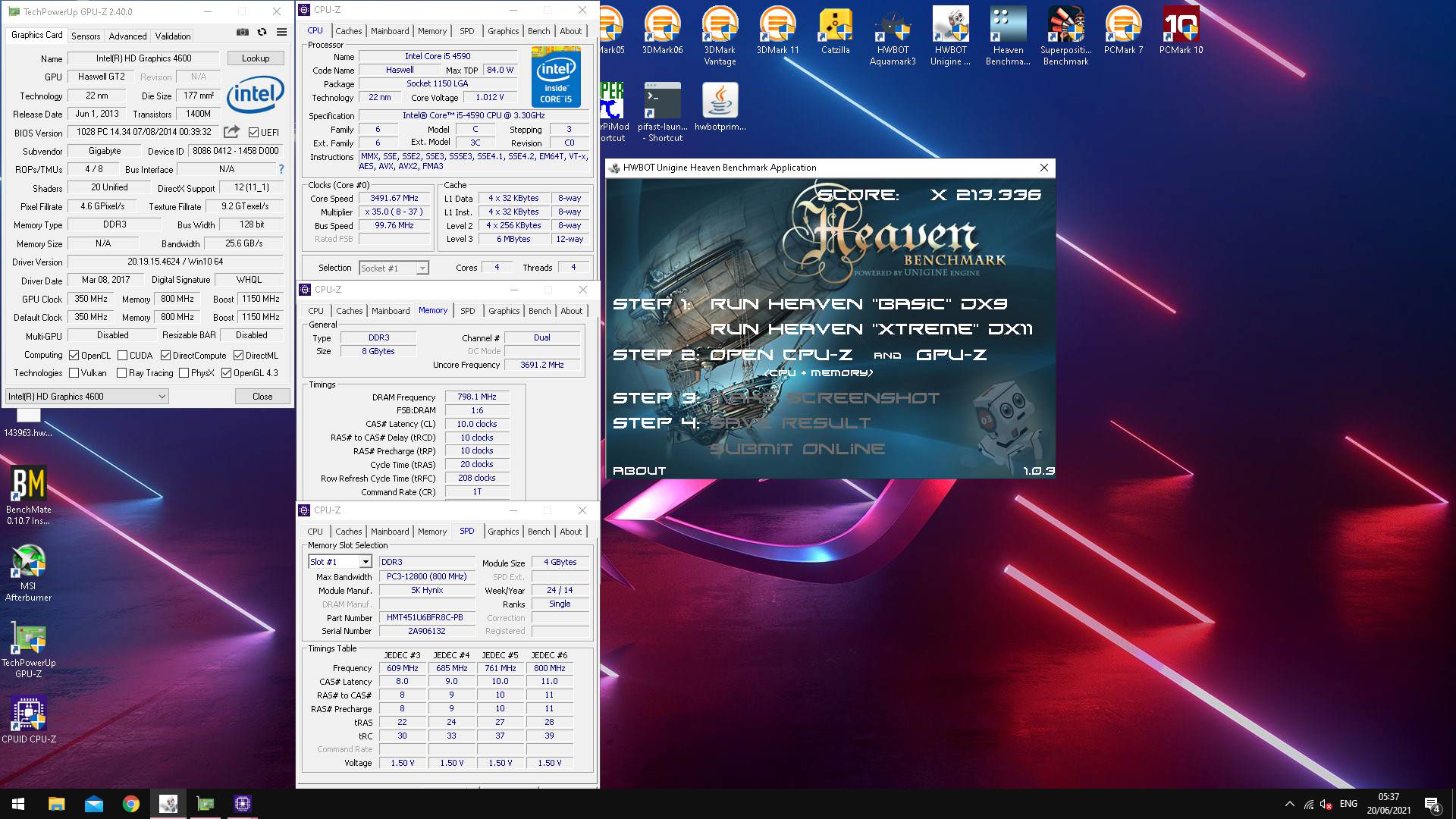Click GPU-Z screenshot camera icon
The height and width of the screenshot is (819, 1456).
tap(242, 33)
